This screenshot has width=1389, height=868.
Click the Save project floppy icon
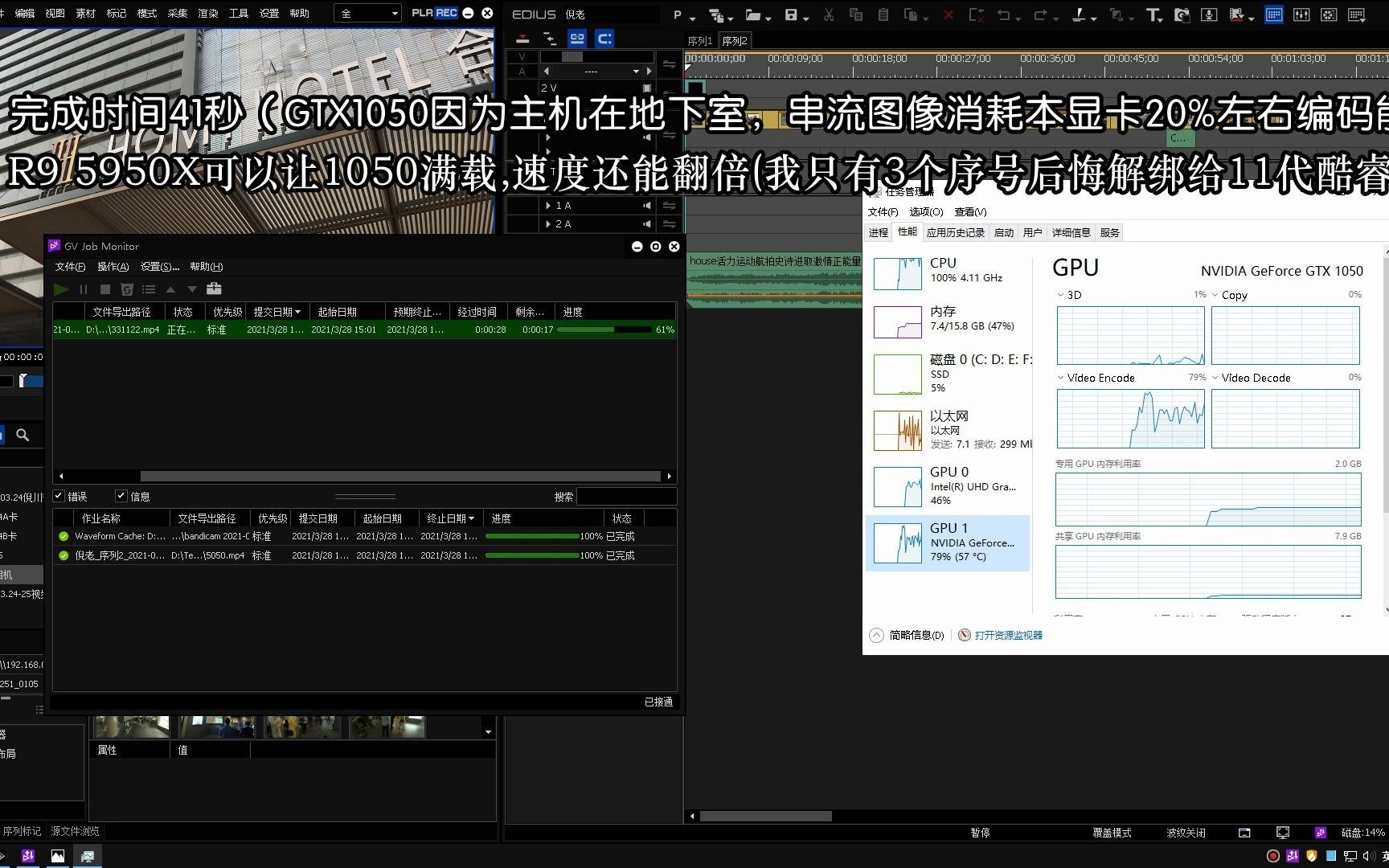pos(791,14)
